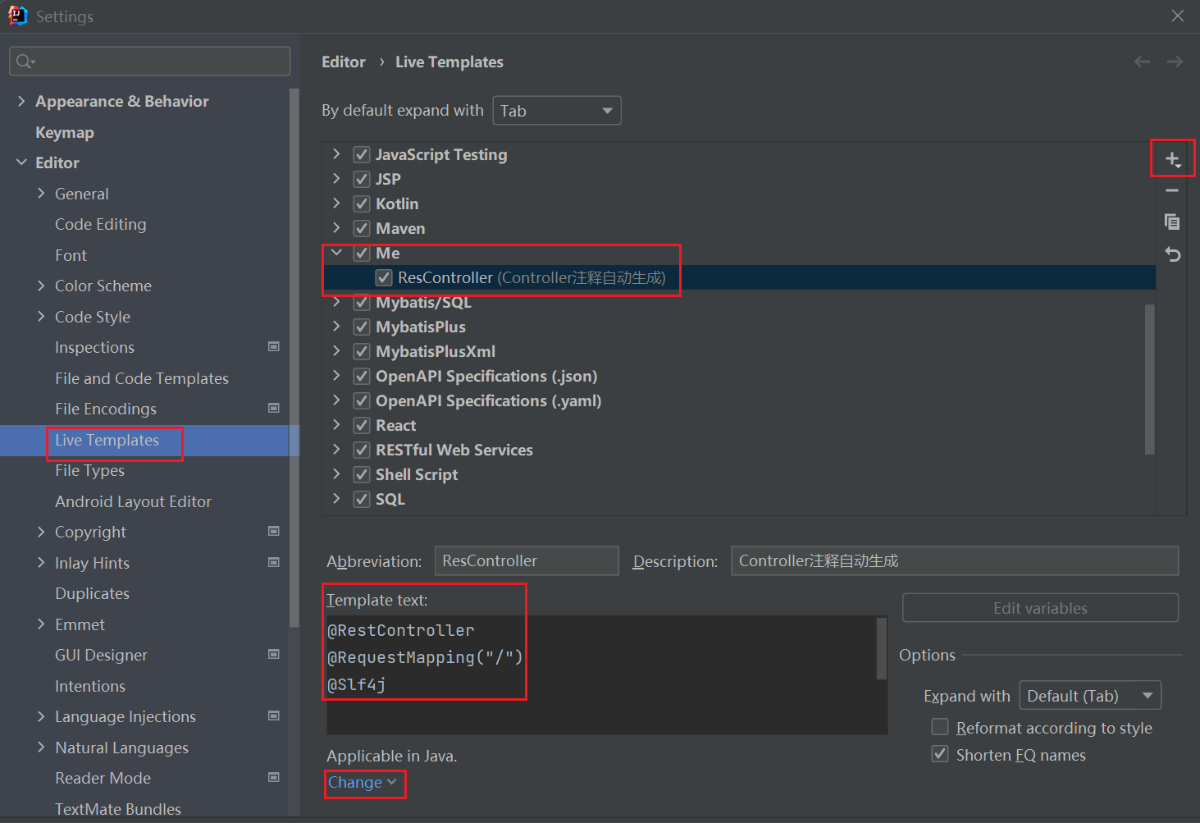Click the project-level icon beside Inspections
The image size is (1200, 823).
(274, 347)
